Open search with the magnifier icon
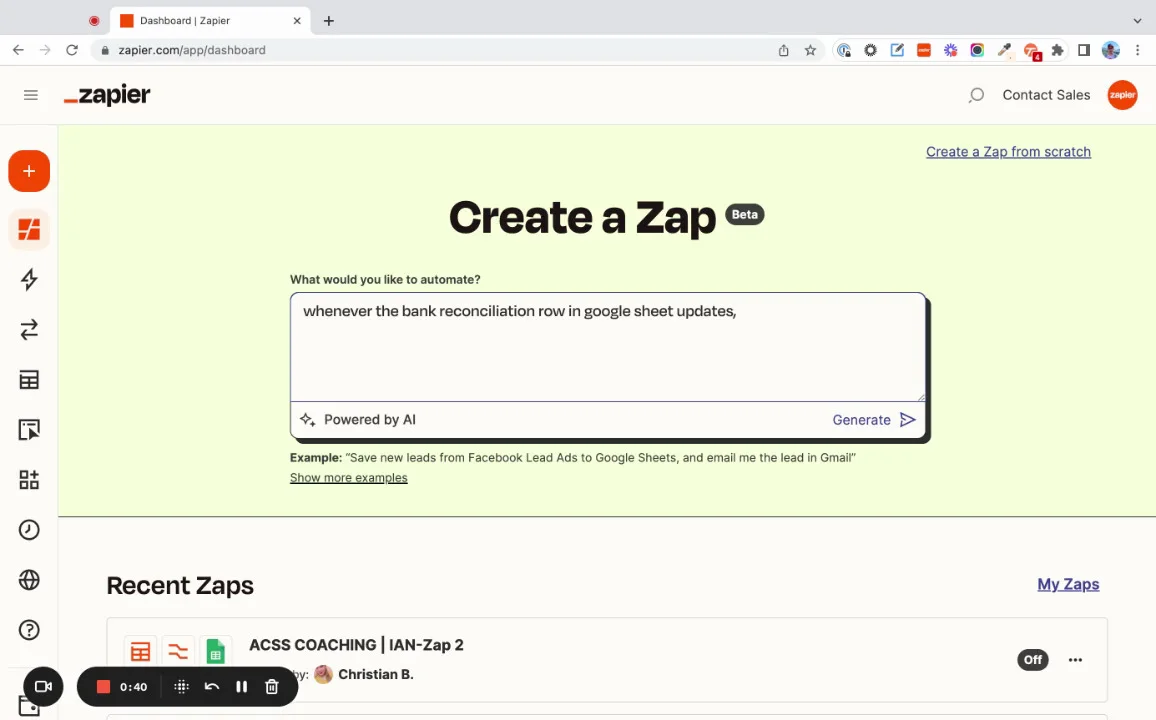The height and width of the screenshot is (720, 1156). [975, 94]
